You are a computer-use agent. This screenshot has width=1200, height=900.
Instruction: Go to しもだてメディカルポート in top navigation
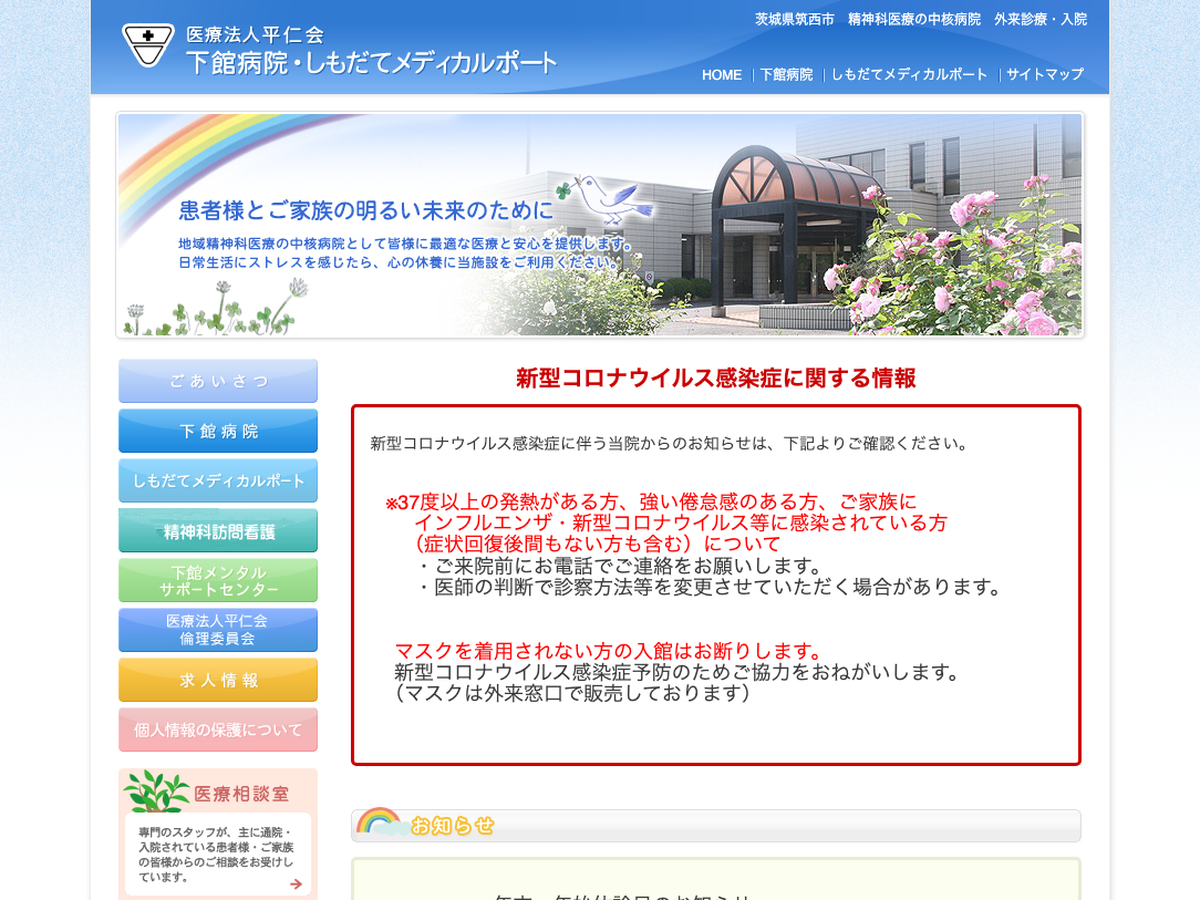tap(909, 75)
